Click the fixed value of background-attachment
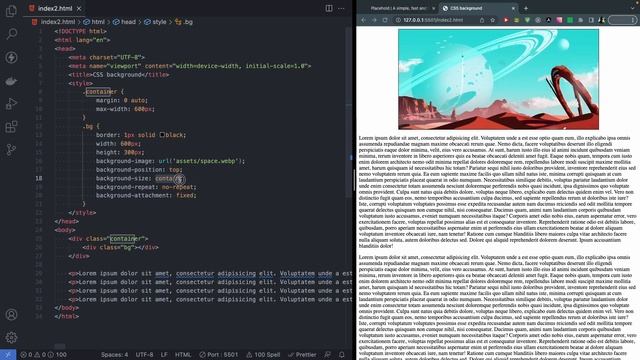 pyautogui.click(x=184, y=196)
